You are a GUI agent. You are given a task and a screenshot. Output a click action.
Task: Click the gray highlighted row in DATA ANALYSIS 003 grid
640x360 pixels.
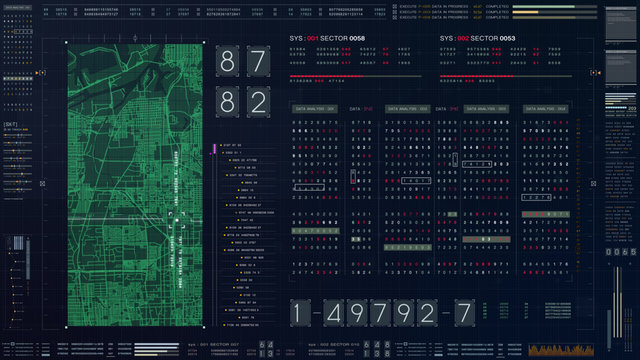tap(486, 239)
